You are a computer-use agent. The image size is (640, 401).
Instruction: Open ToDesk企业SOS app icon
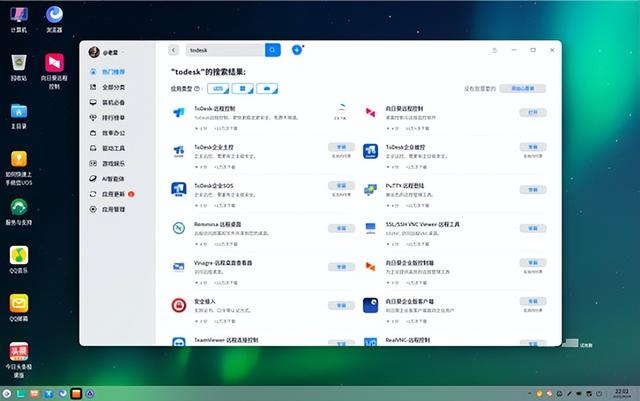pyautogui.click(x=179, y=189)
